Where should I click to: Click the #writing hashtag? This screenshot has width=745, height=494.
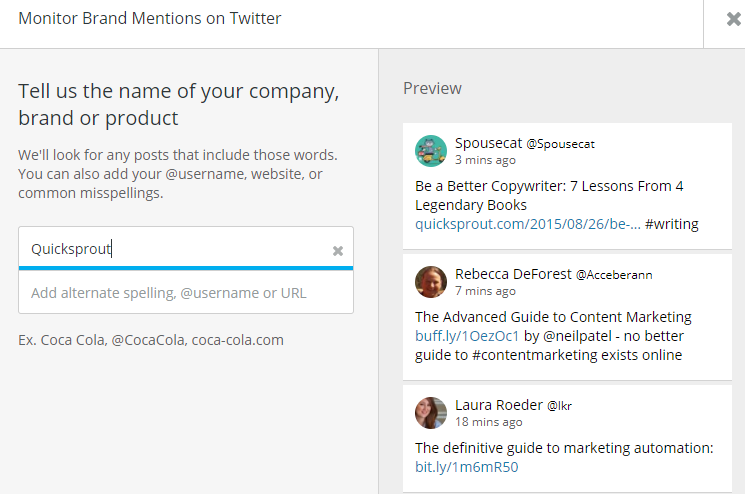[x=671, y=224]
